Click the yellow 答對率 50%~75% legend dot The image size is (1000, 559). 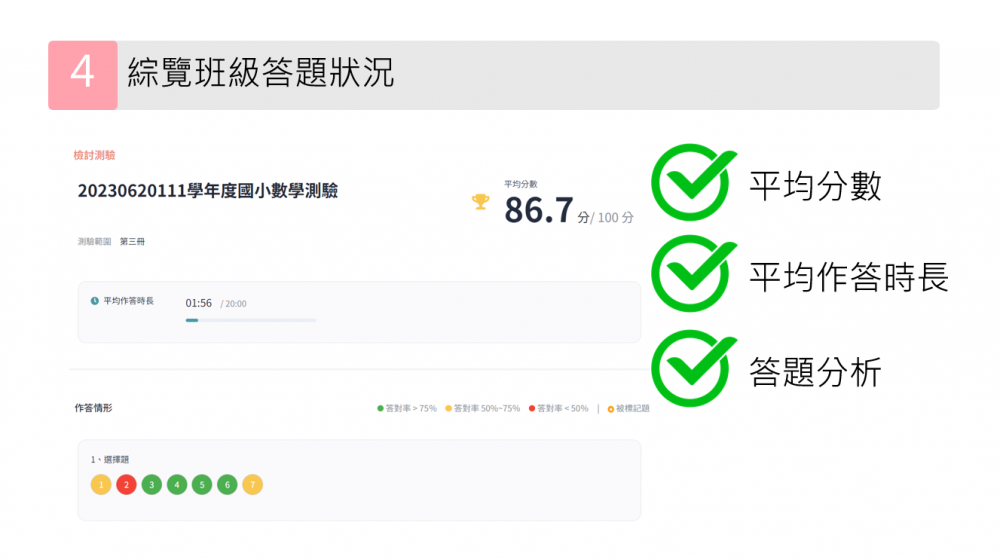(449, 409)
